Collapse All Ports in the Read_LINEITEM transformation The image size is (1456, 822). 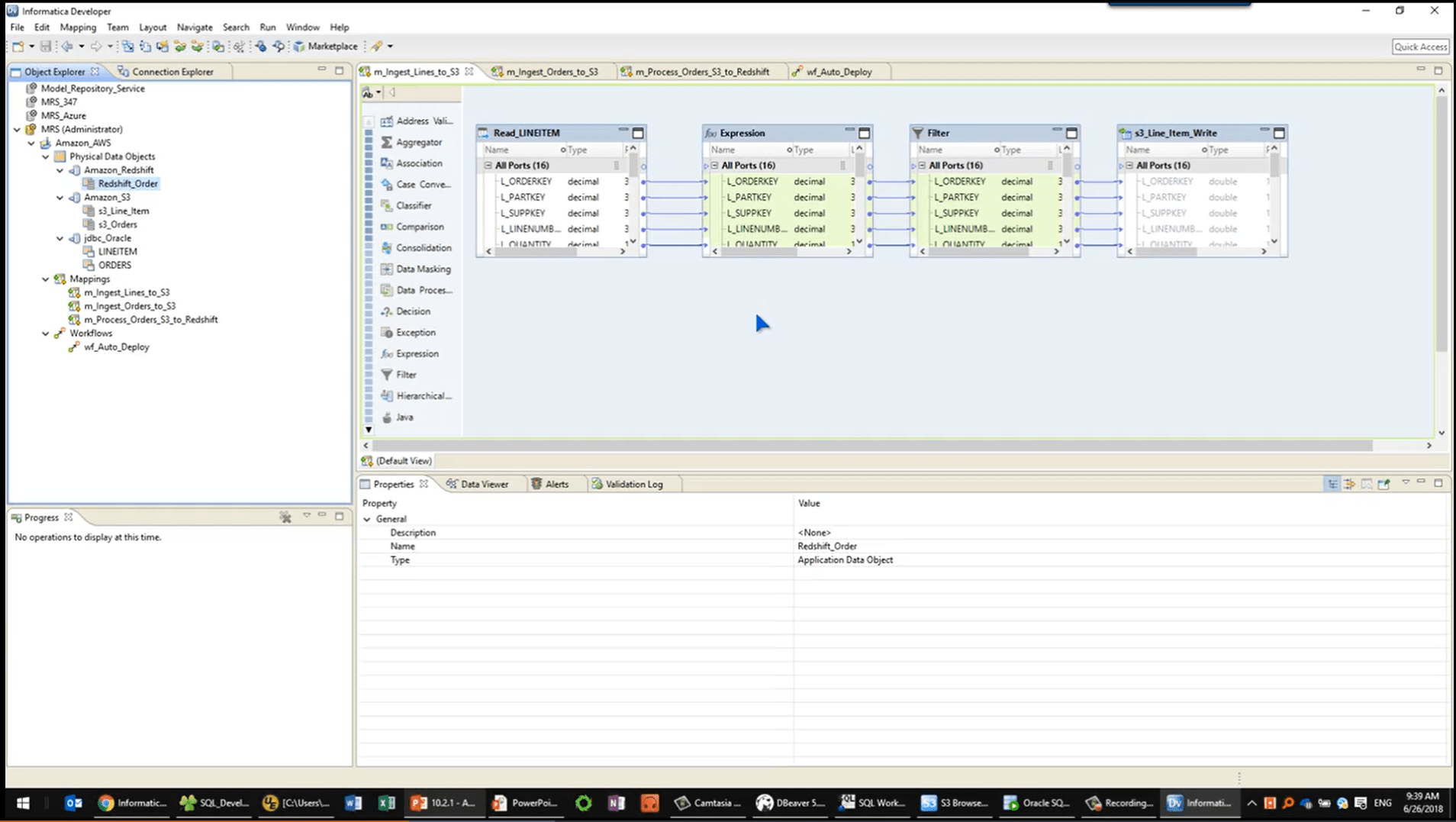[487, 165]
